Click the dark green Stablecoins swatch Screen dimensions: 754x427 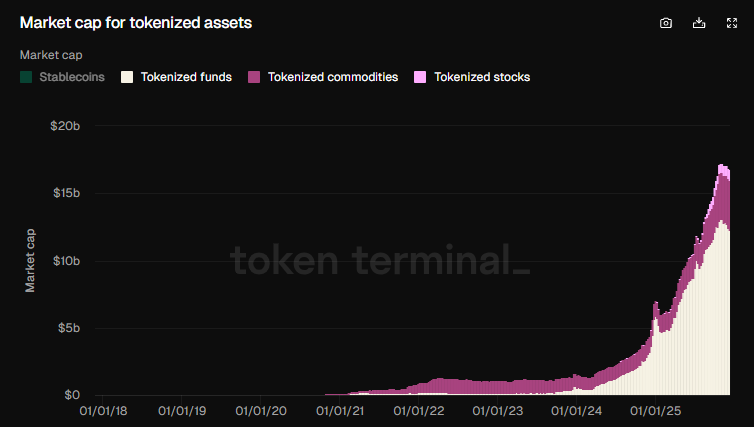[x=26, y=77]
